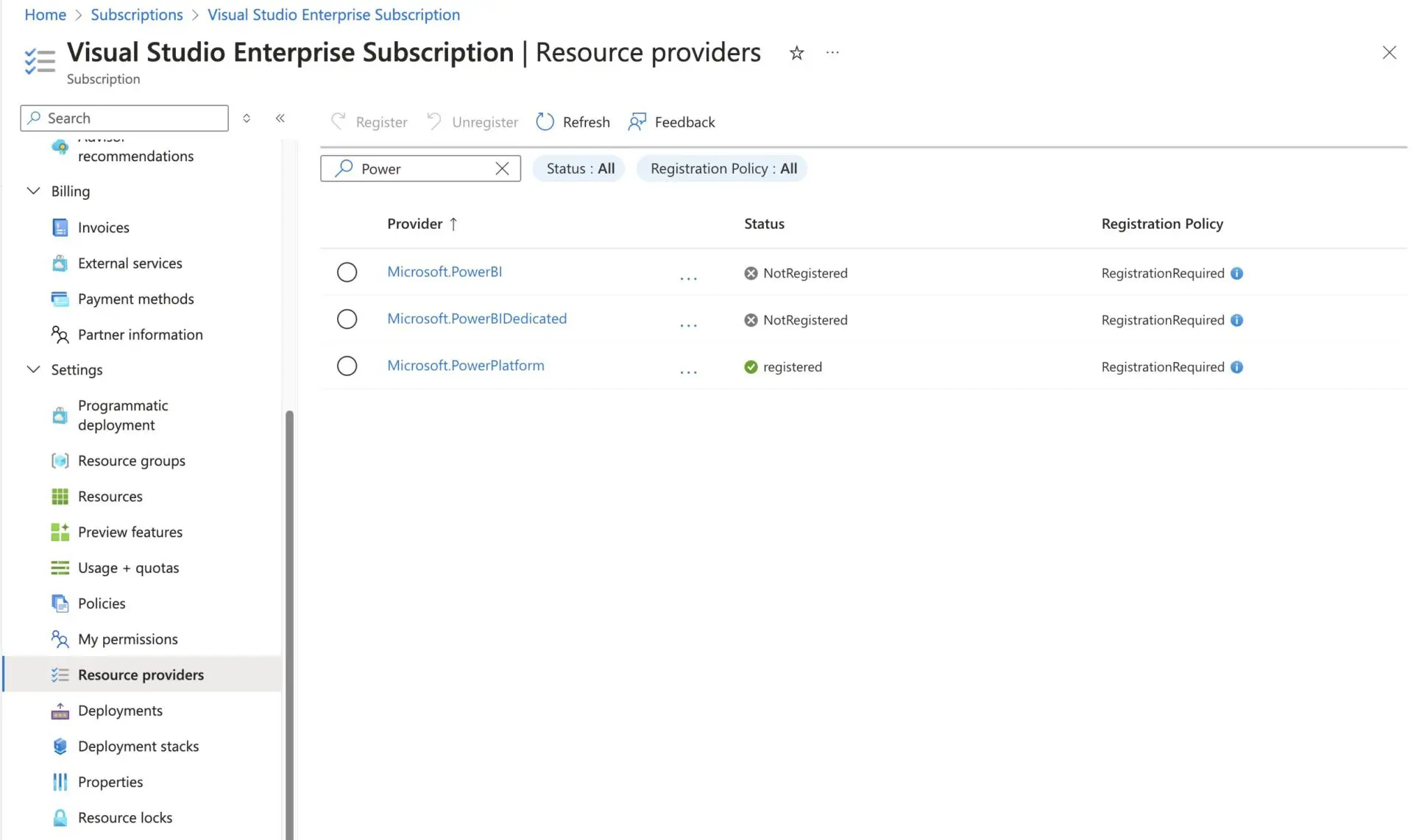This screenshot has width=1413, height=840.
Task: Open the Microsoft.PowerPlatform provider link
Action: (466, 366)
